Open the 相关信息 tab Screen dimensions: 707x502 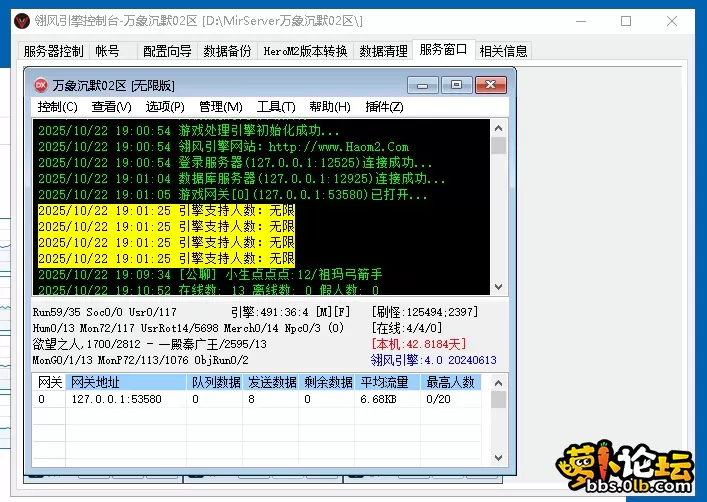click(504, 51)
